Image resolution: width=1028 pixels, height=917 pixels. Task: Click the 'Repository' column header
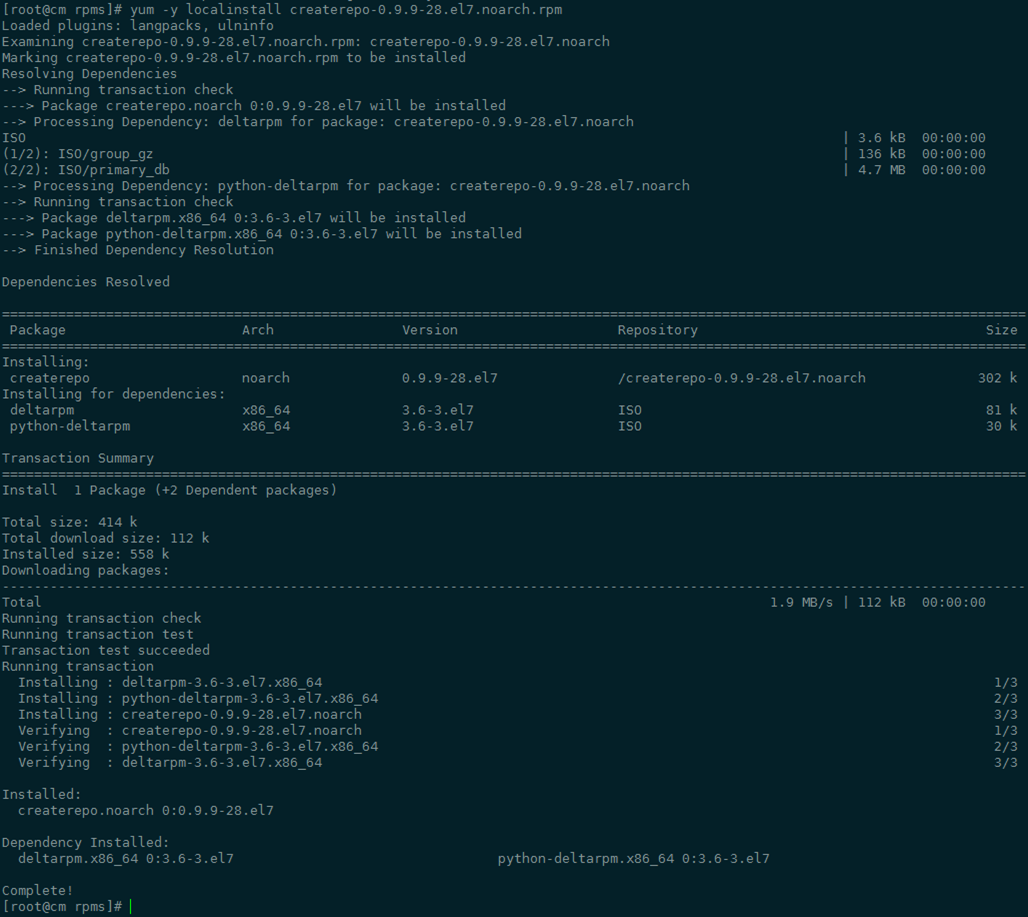pos(658,330)
